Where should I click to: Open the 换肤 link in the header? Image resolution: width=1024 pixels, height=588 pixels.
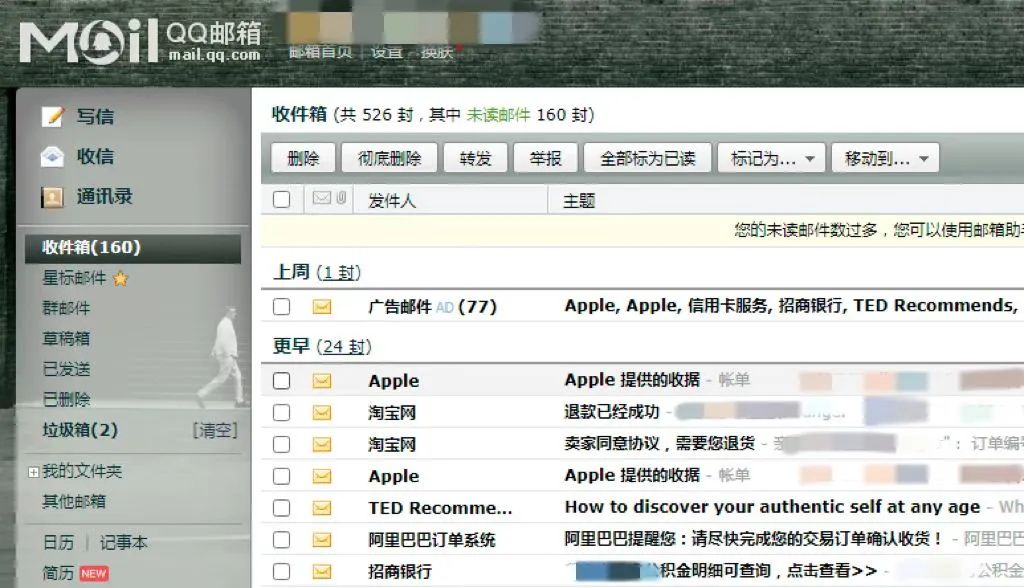[x=436, y=52]
